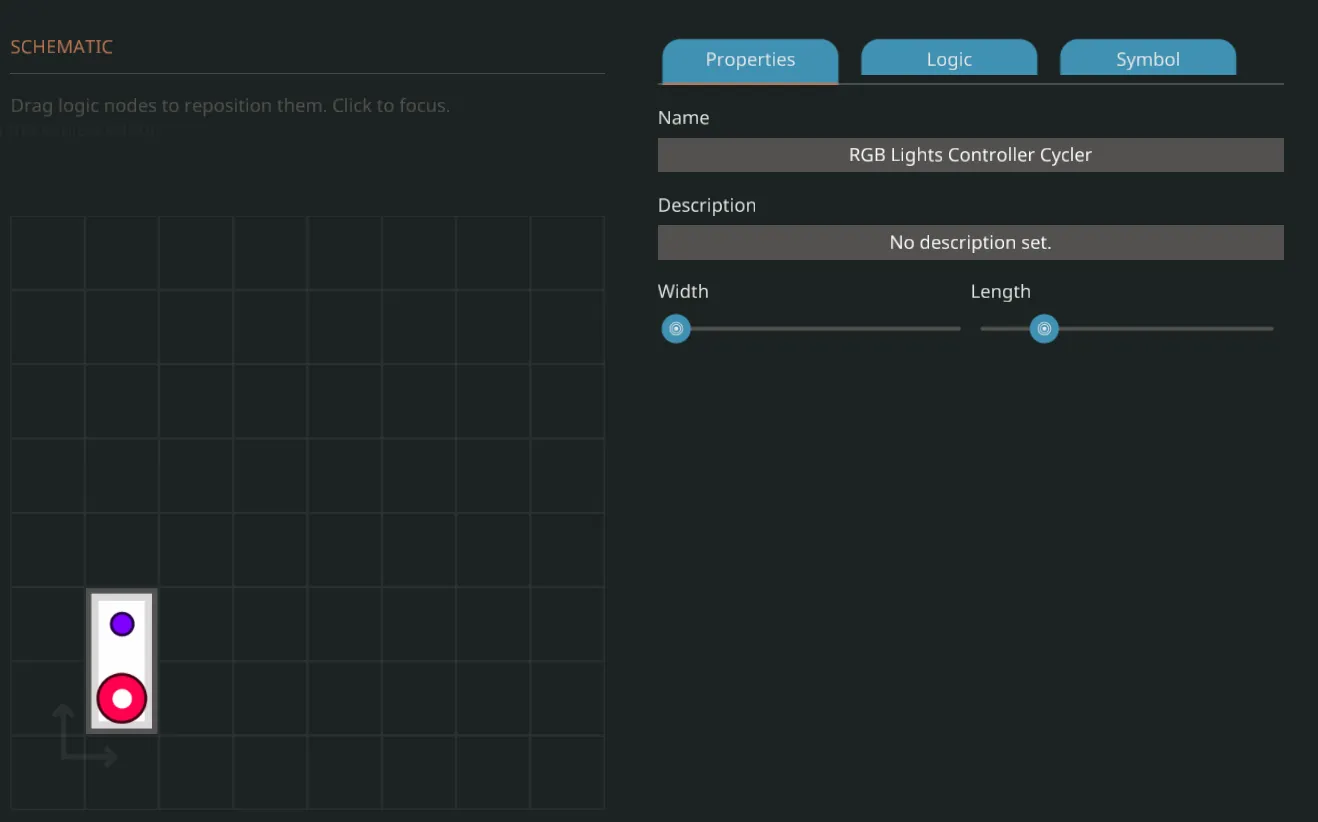Click the top-left empty schematic grid cell

(x=48, y=253)
